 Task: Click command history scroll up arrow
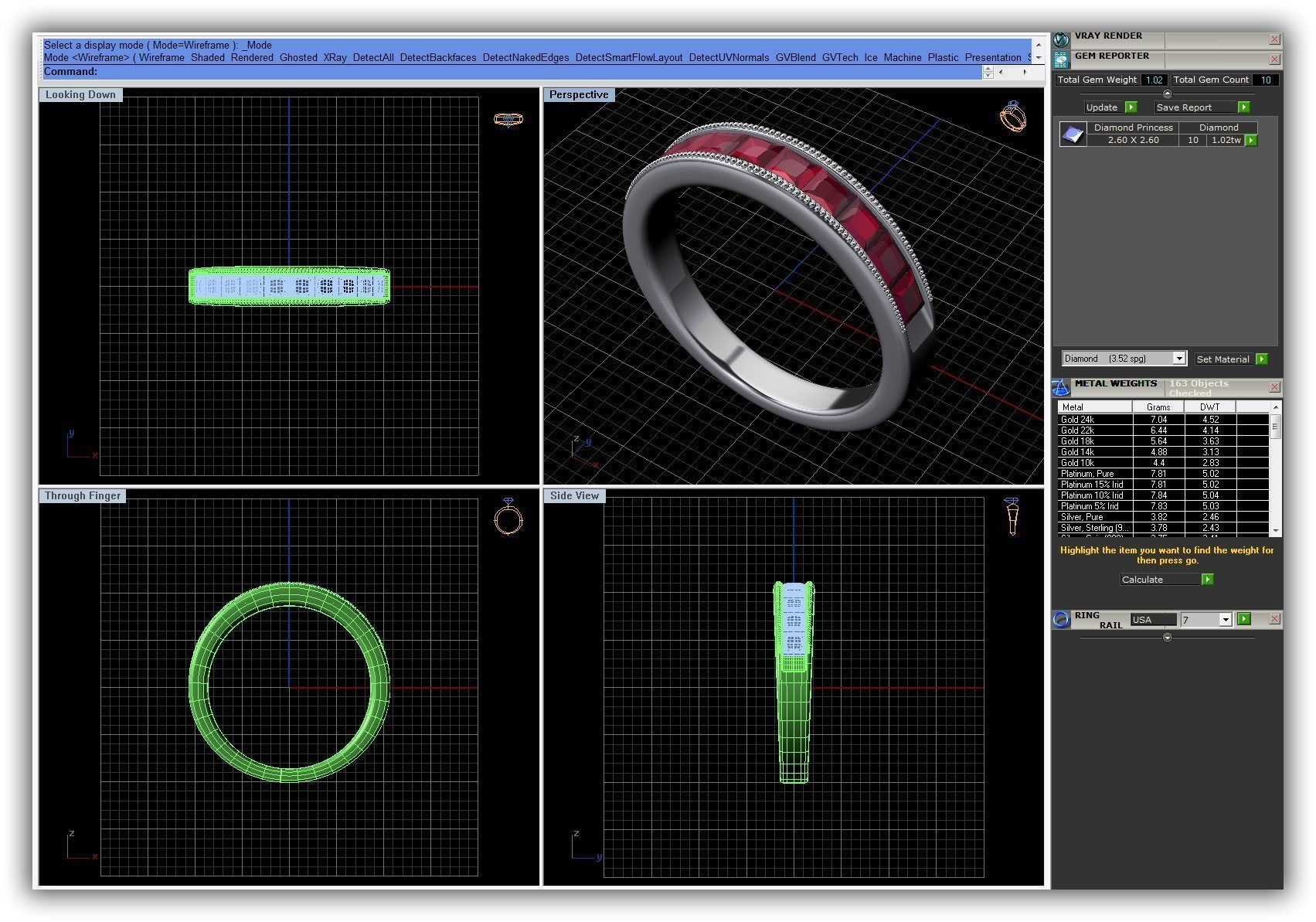tap(1038, 45)
